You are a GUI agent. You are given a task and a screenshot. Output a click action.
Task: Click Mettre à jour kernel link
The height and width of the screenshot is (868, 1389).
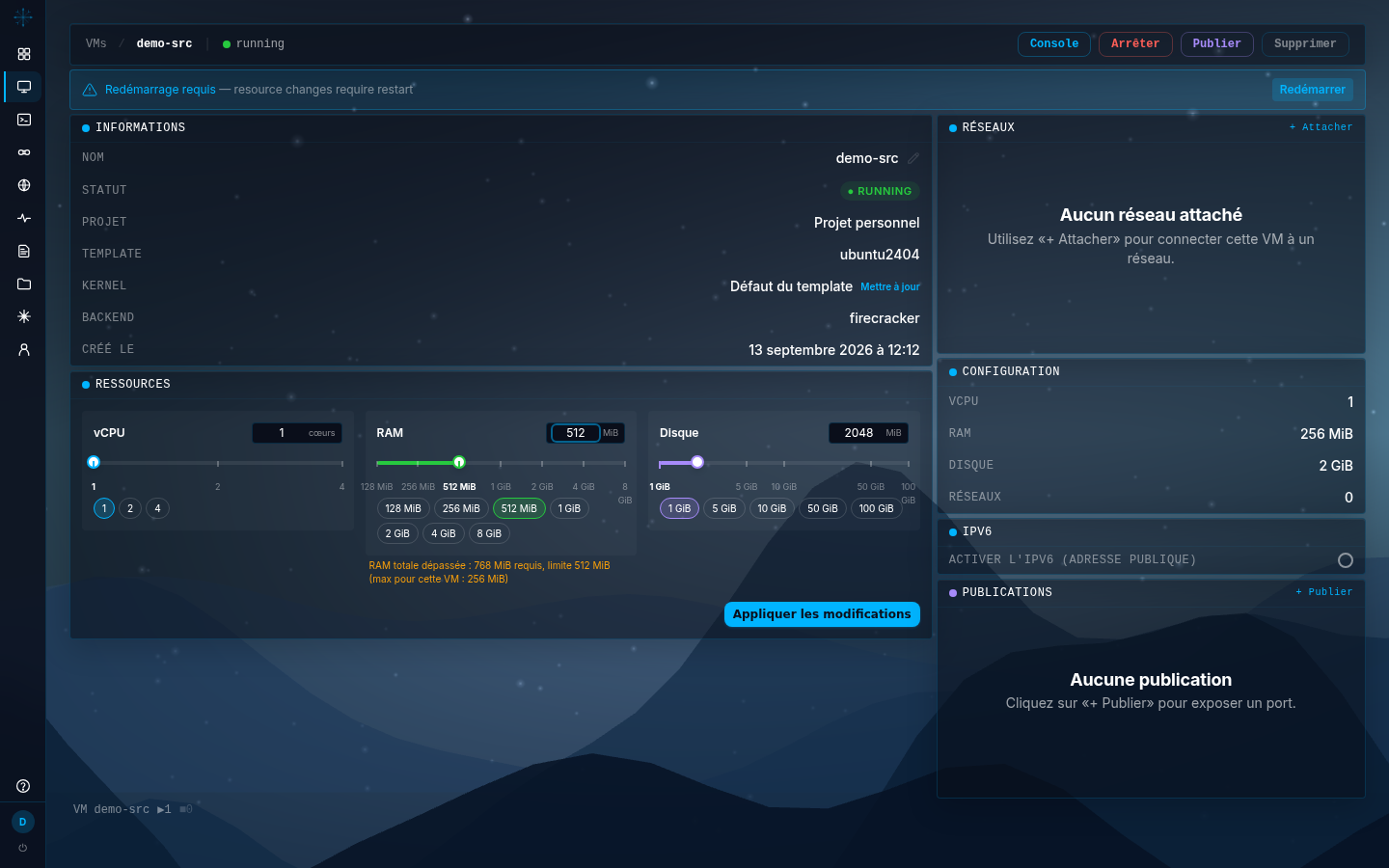tap(890, 286)
